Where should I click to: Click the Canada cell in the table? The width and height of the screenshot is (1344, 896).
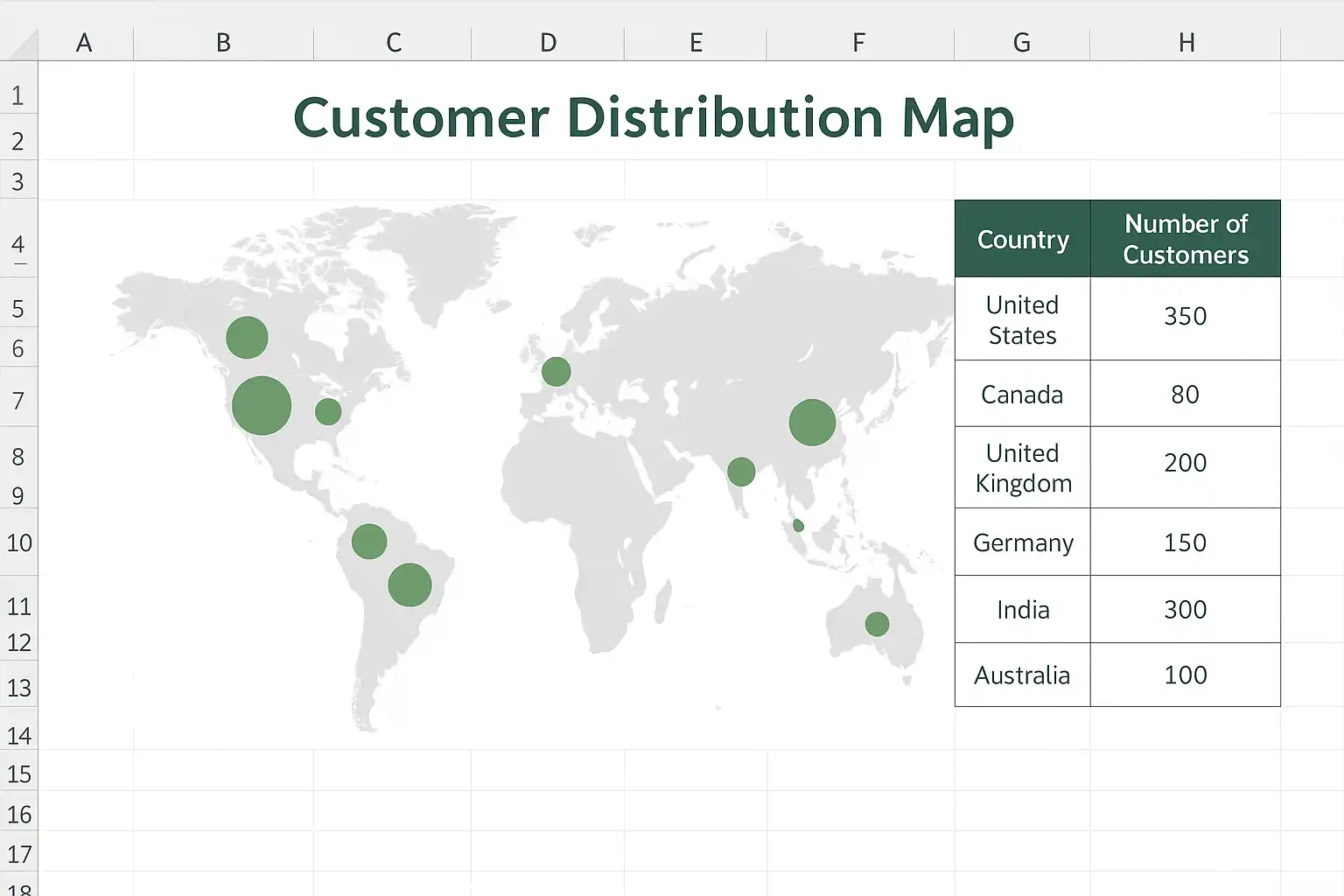[1022, 395]
